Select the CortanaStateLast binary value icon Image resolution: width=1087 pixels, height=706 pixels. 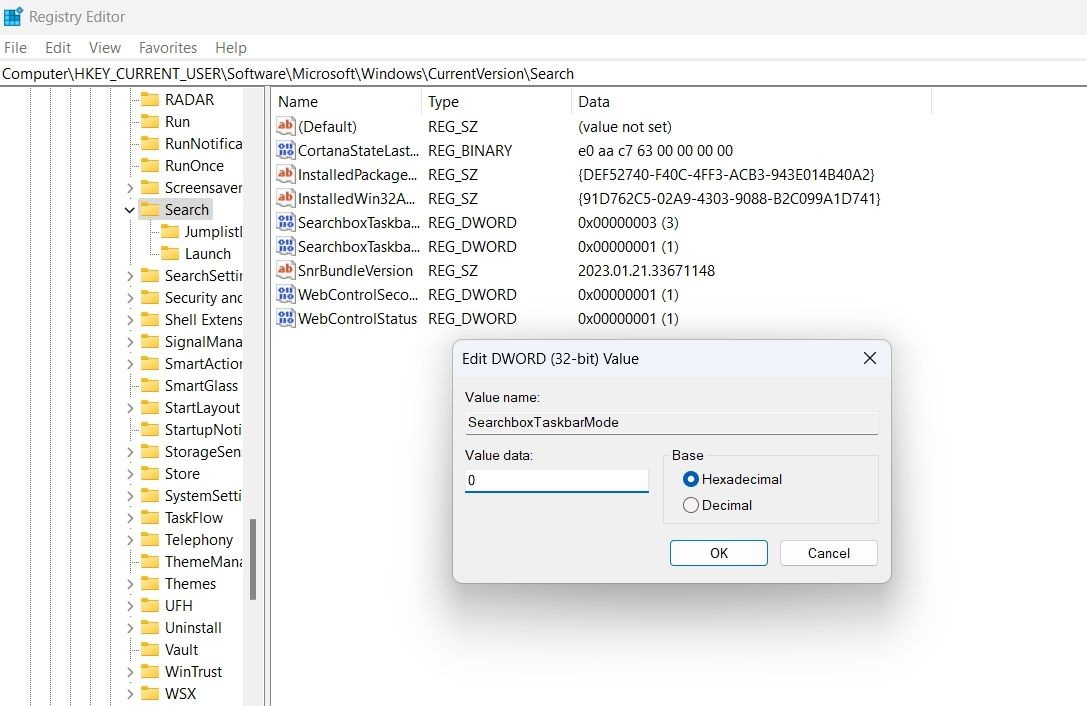click(x=286, y=150)
